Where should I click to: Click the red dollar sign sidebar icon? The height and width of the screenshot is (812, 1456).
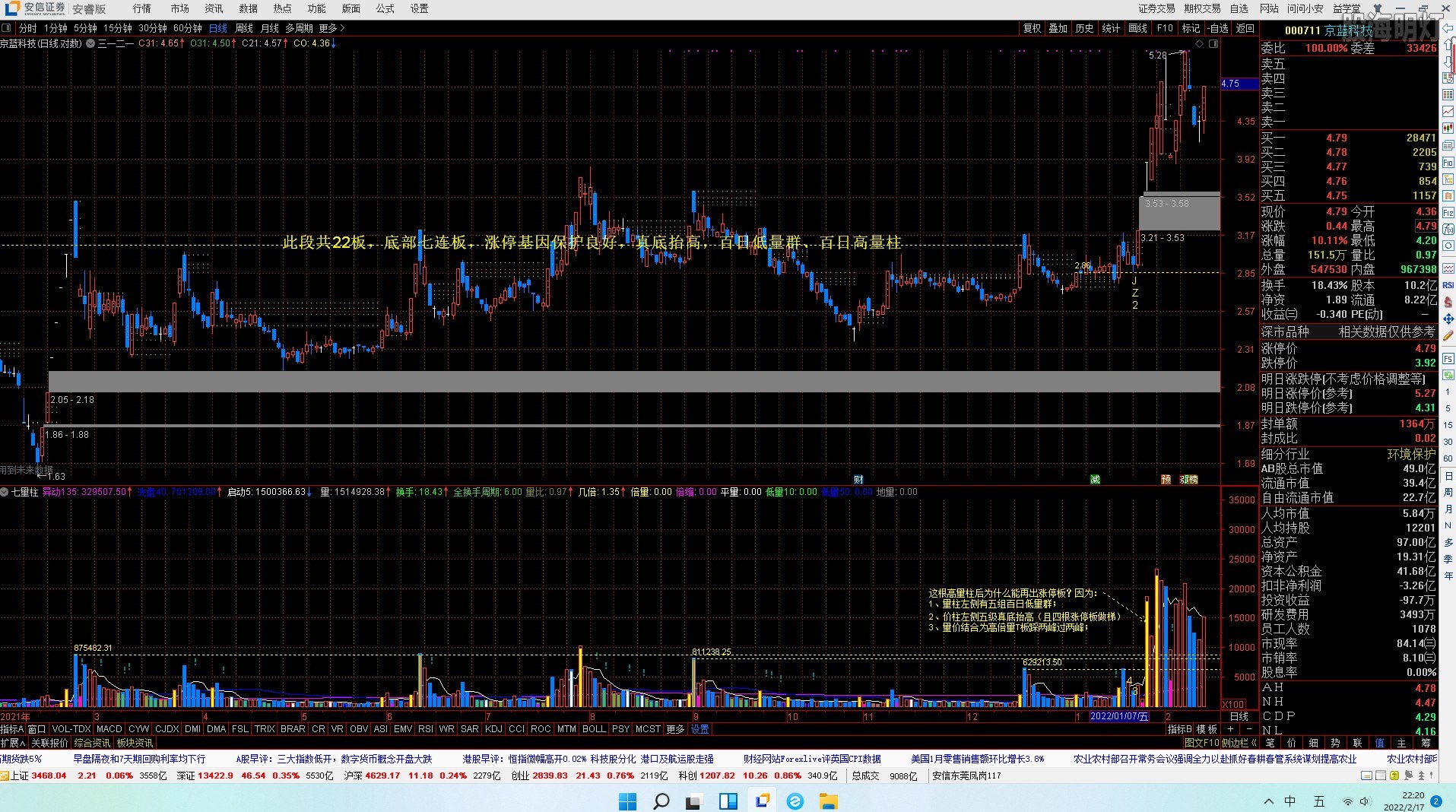(x=1448, y=302)
